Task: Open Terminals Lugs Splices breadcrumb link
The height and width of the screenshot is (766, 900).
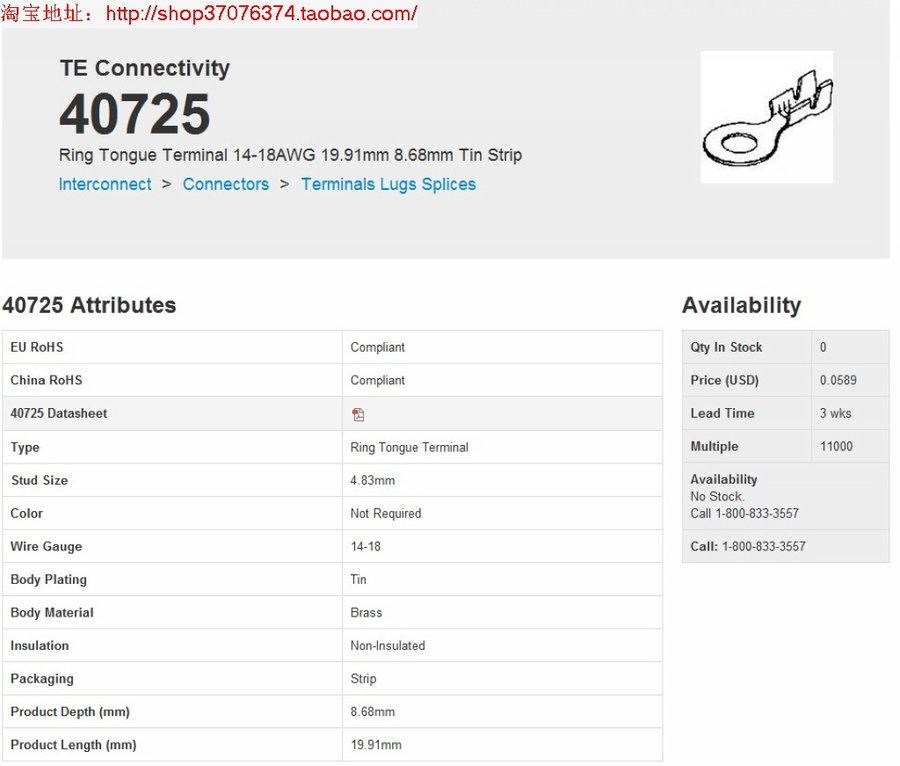Action: [388, 184]
